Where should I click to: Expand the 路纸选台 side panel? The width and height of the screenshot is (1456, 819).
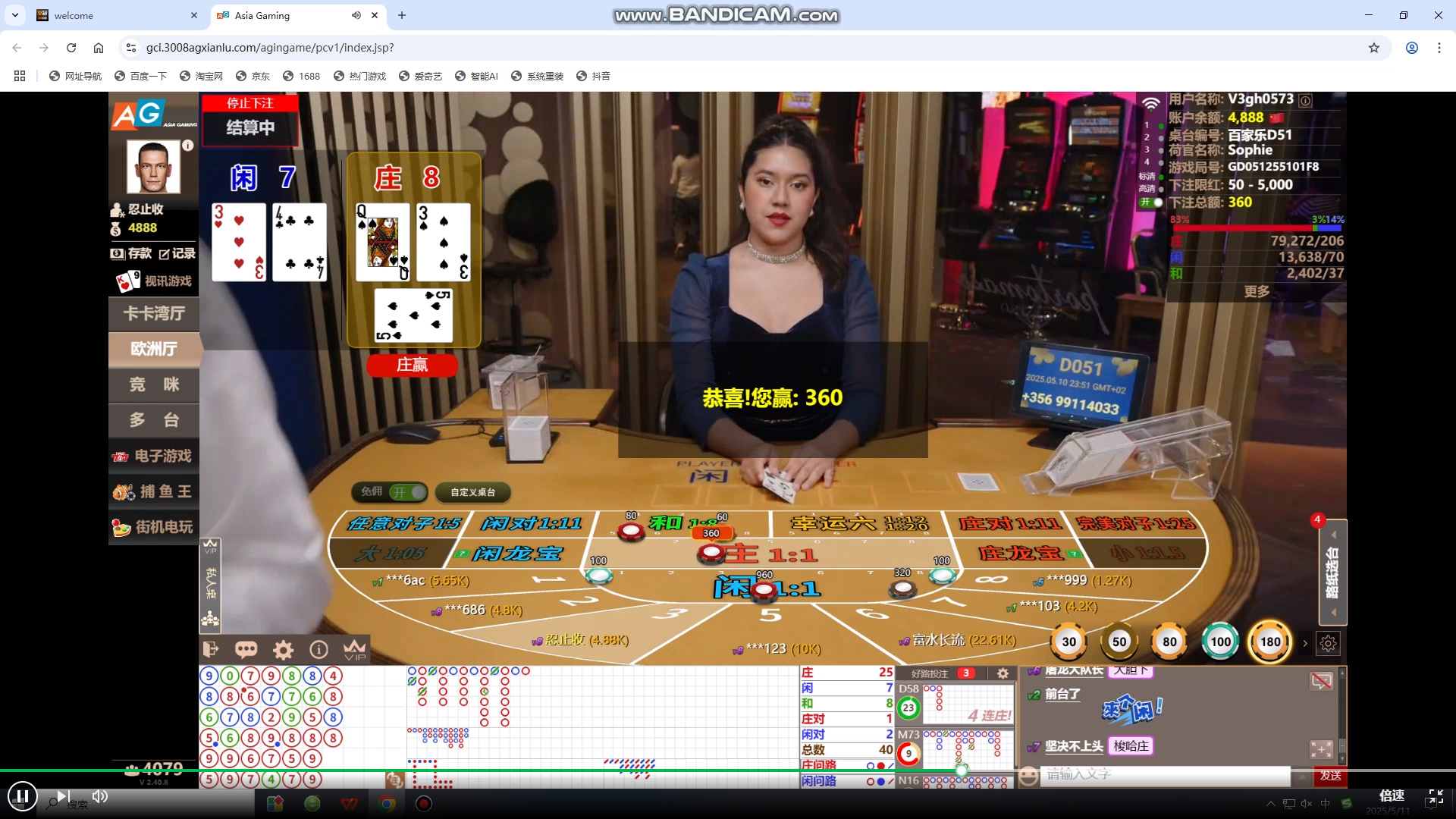coord(1332,573)
